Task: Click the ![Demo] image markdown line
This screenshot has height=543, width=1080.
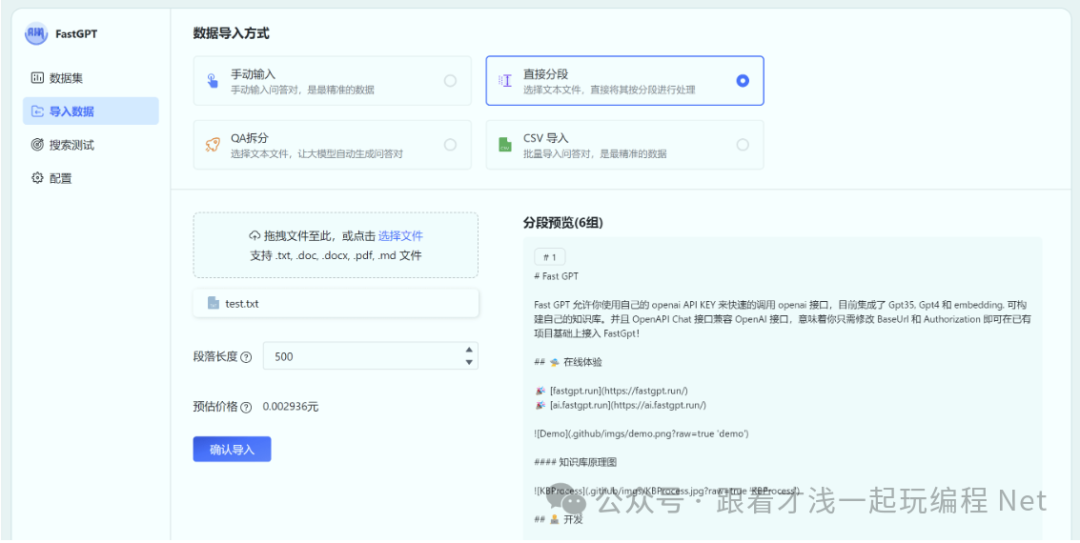Action: pos(642,433)
